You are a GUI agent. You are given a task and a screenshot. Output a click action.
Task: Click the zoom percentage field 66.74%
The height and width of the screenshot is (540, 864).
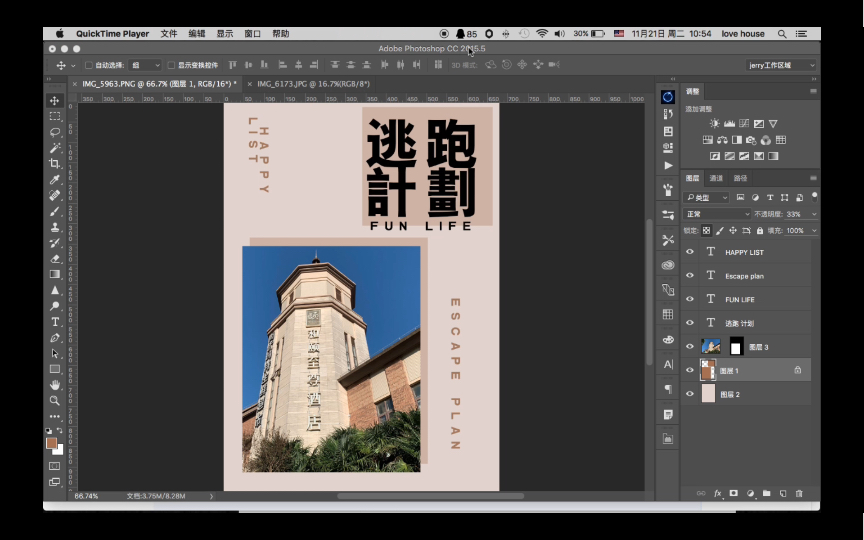pyautogui.click(x=87, y=496)
